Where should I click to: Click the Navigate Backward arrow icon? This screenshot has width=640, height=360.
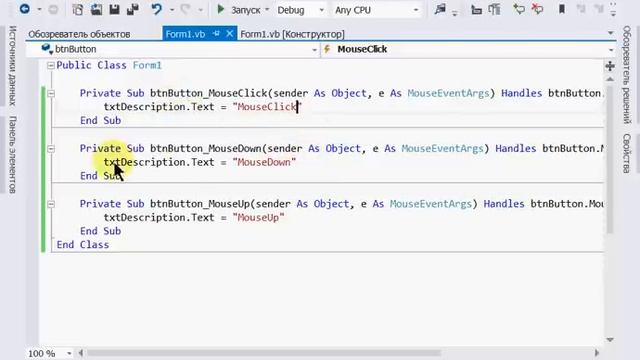(x=25, y=9)
